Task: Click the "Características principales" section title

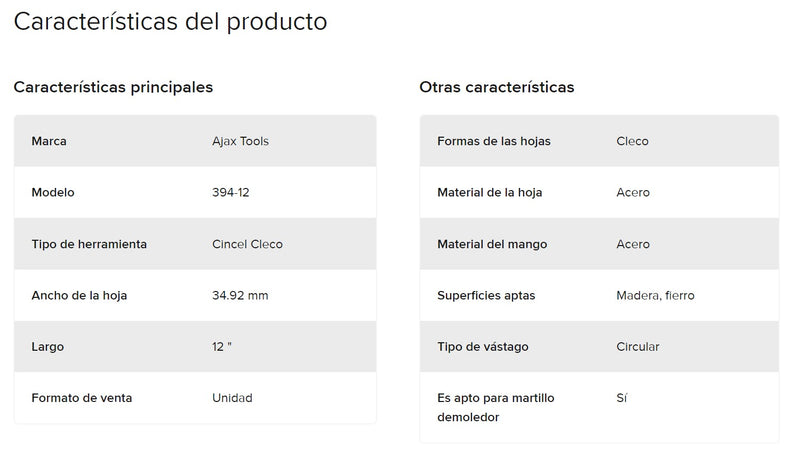Action: click(x=113, y=87)
